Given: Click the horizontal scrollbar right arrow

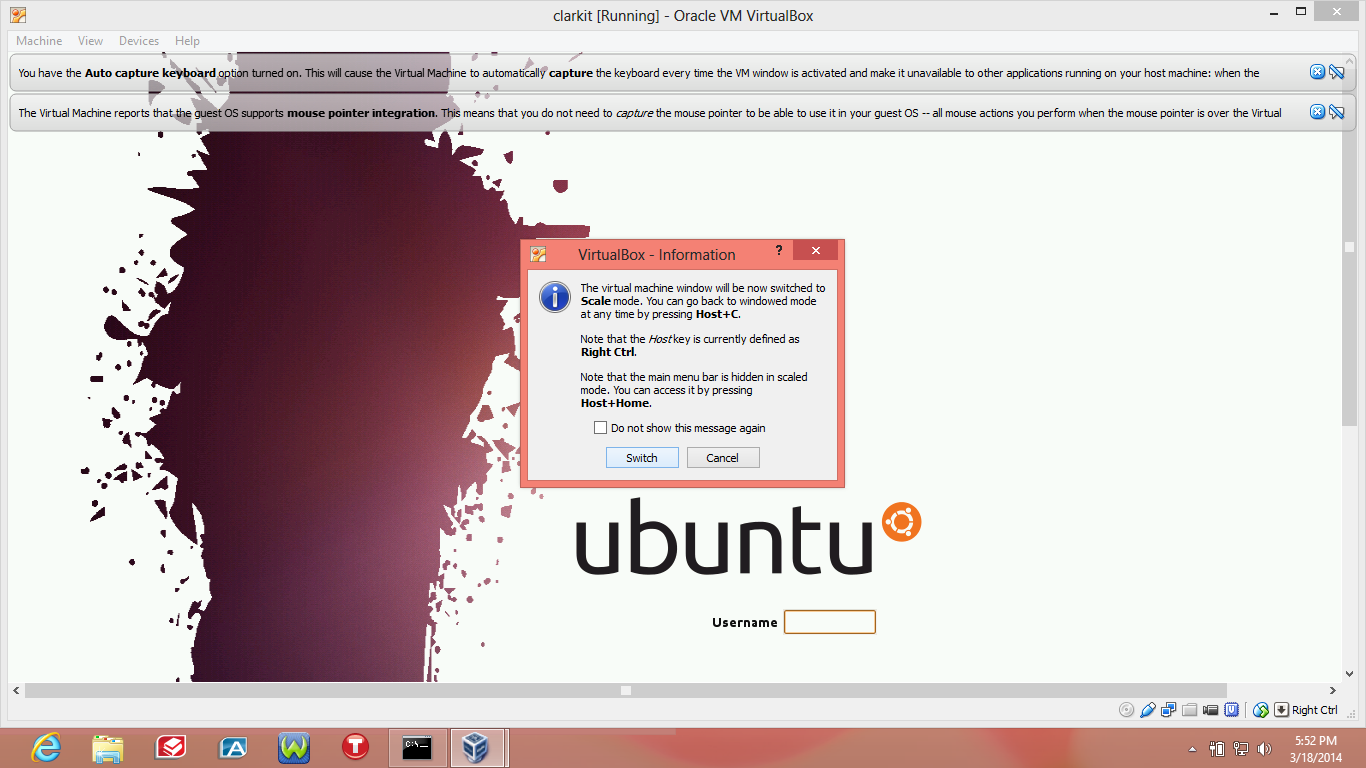Looking at the screenshot, I should click(x=1333, y=690).
